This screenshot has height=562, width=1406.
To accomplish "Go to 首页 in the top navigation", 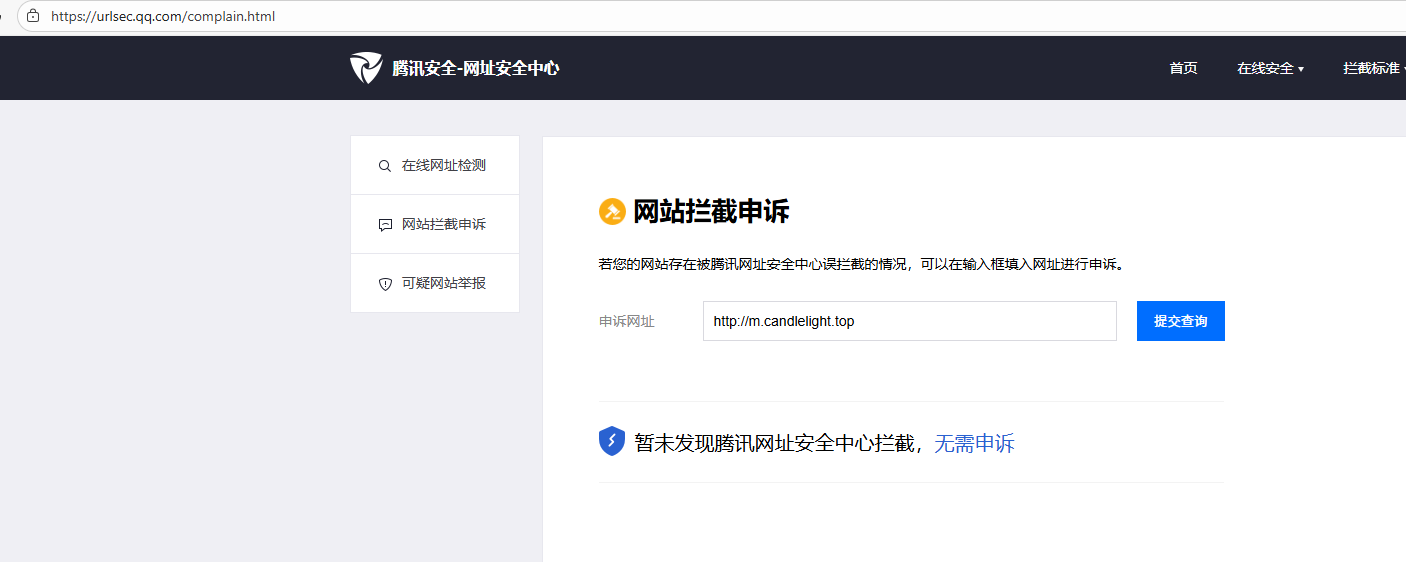I will [1183, 68].
